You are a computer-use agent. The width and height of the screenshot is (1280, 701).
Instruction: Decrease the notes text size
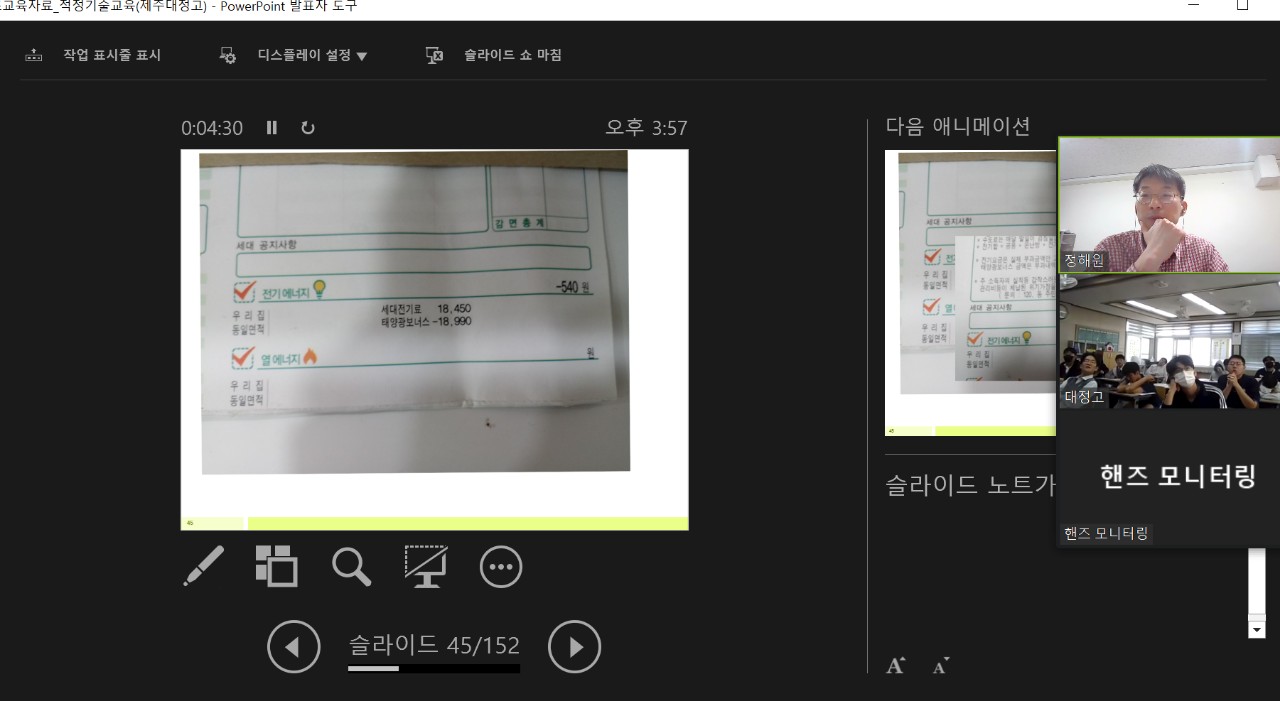[940, 666]
